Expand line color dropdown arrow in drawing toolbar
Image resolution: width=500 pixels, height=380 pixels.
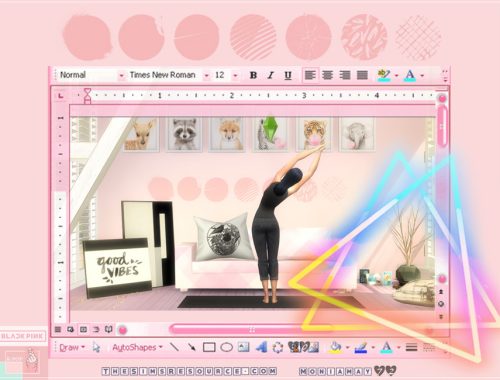[x=373, y=348]
